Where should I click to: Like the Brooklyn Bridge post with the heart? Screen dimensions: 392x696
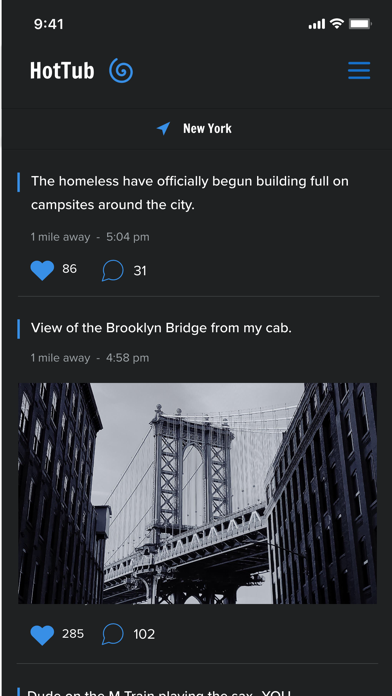click(x=42, y=634)
